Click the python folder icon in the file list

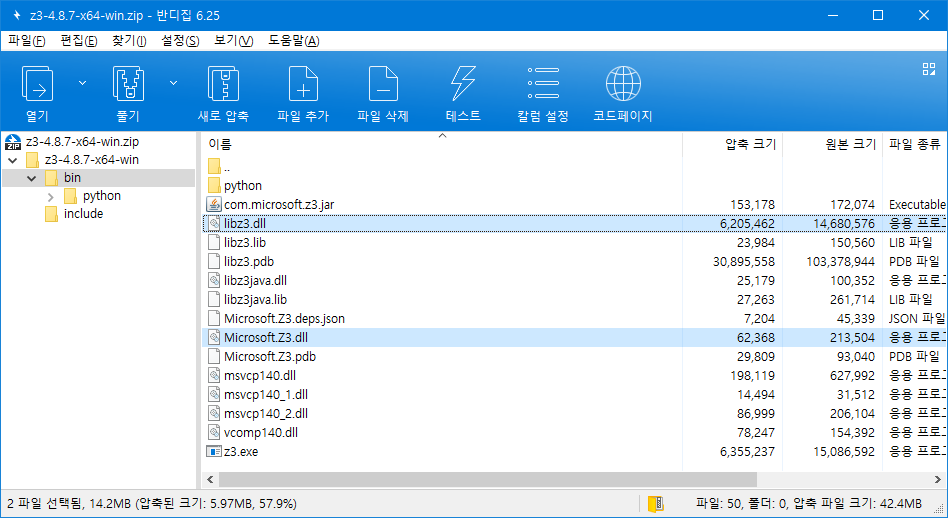pyautogui.click(x=214, y=185)
